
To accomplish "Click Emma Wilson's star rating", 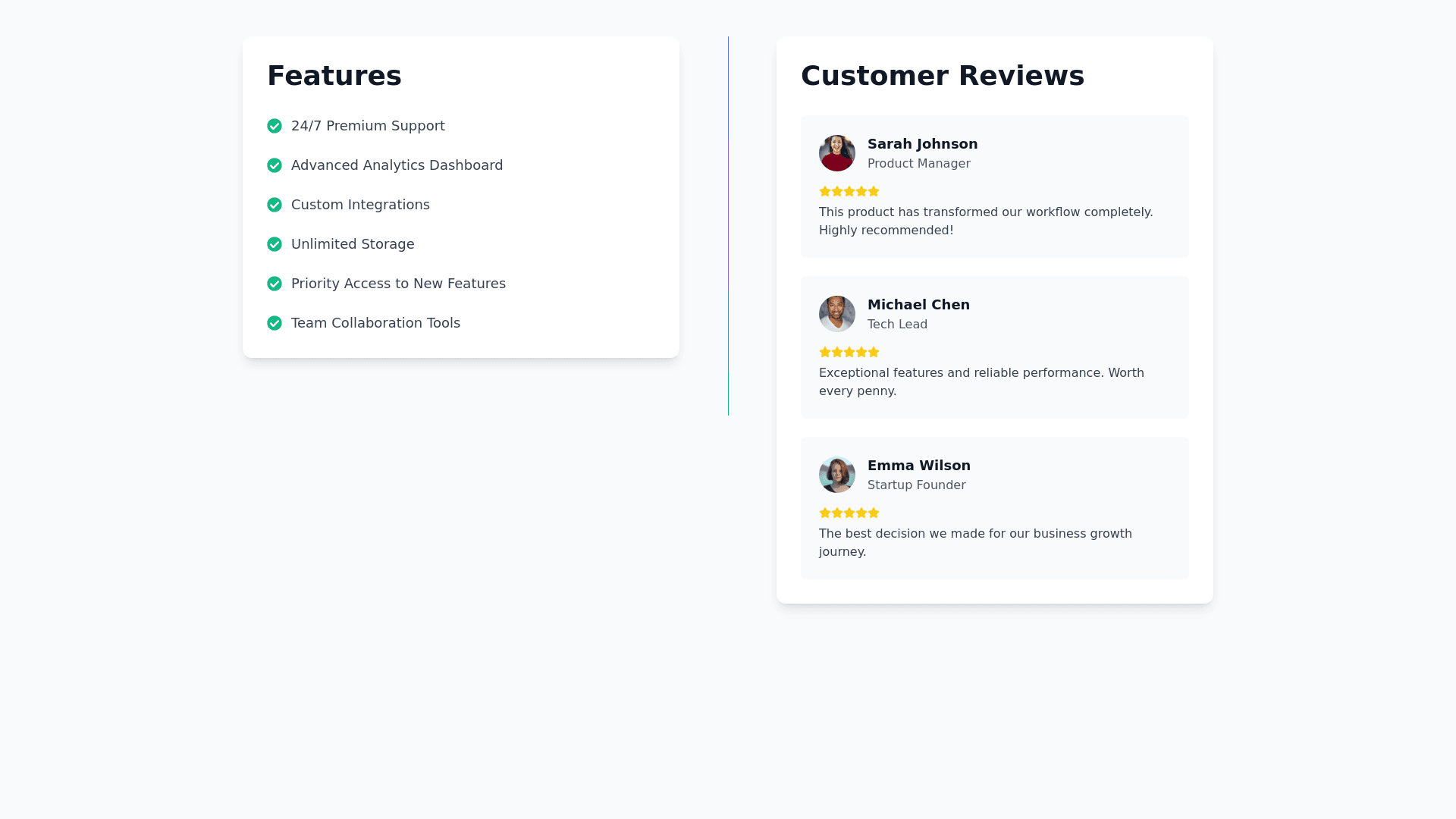I will click(x=849, y=513).
